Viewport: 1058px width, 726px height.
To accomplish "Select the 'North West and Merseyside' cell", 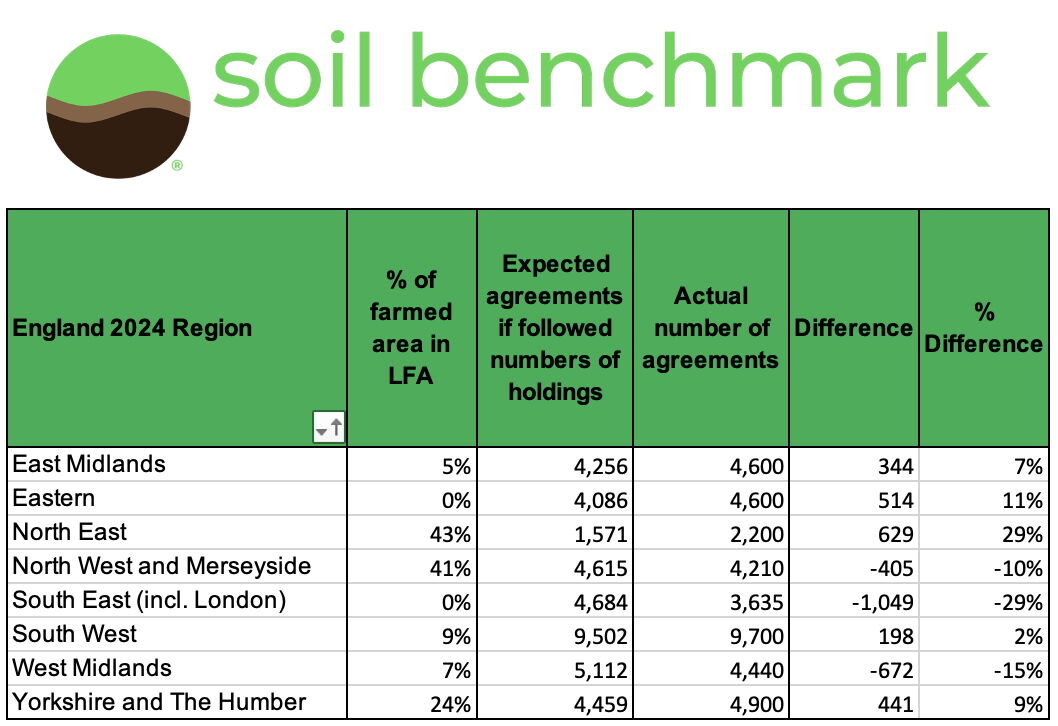I will pyautogui.click(x=177, y=566).
